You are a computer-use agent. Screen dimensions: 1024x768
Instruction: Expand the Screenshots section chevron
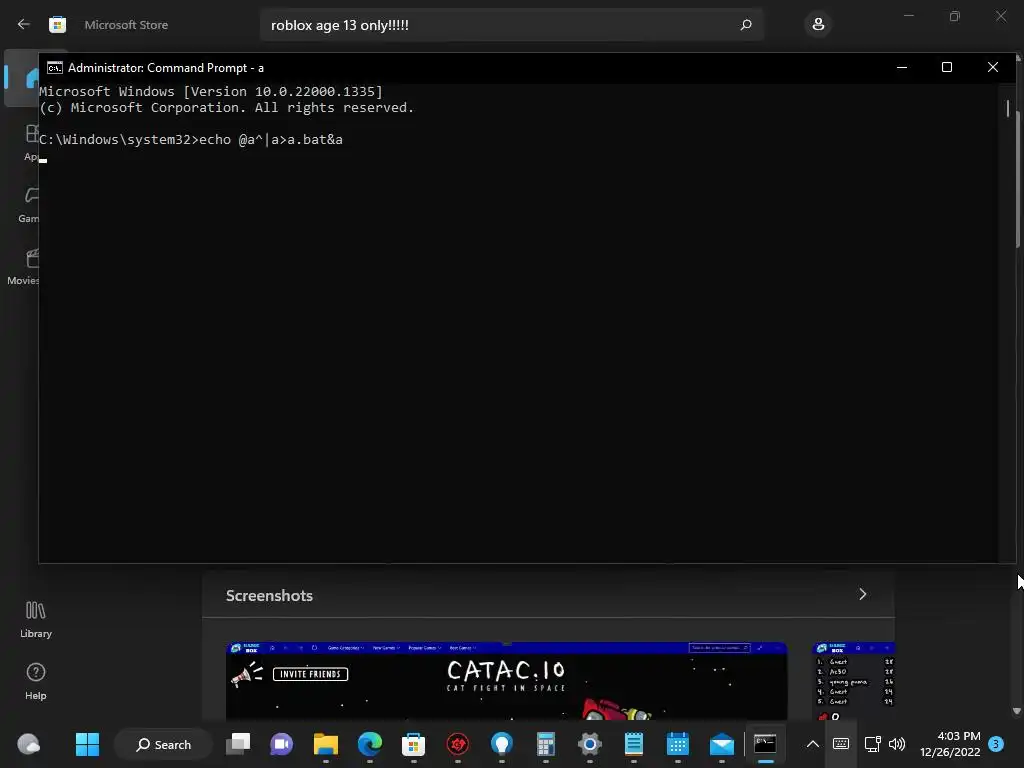pyautogui.click(x=863, y=594)
